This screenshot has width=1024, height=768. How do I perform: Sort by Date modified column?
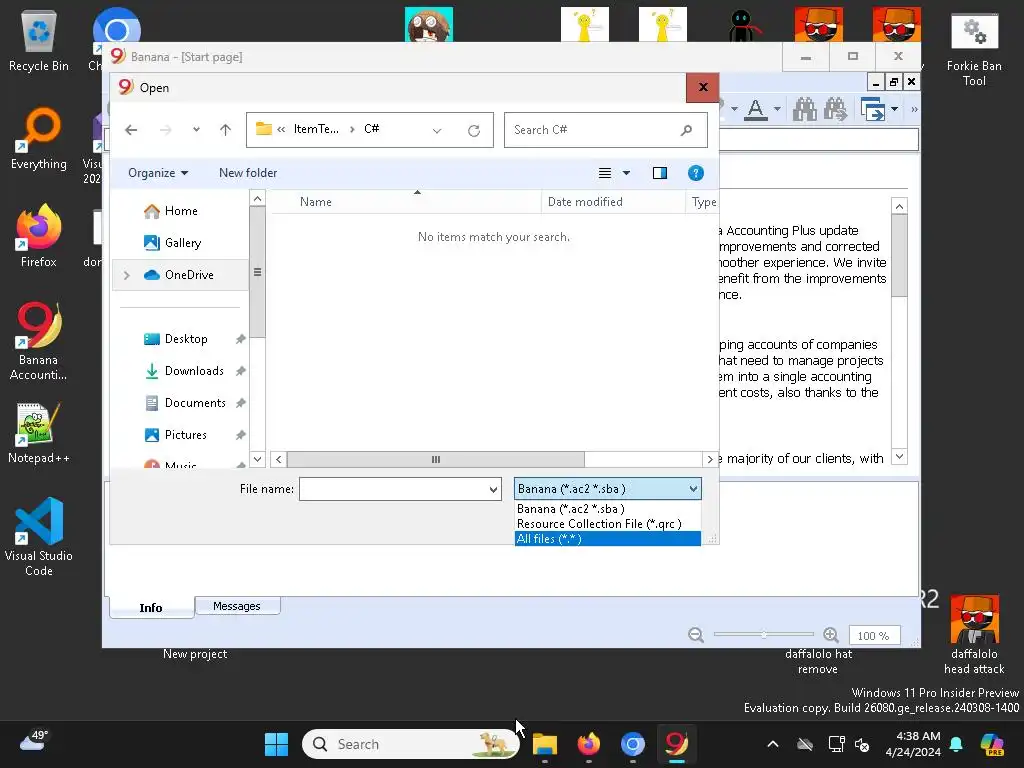point(613,202)
